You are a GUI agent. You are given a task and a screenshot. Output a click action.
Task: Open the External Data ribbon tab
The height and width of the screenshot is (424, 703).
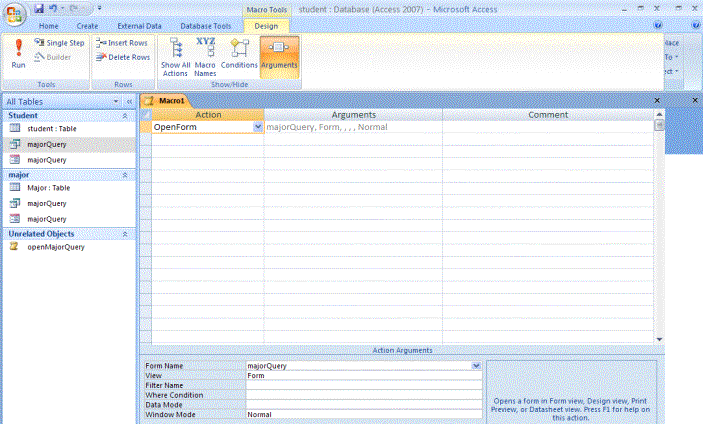tap(139, 26)
